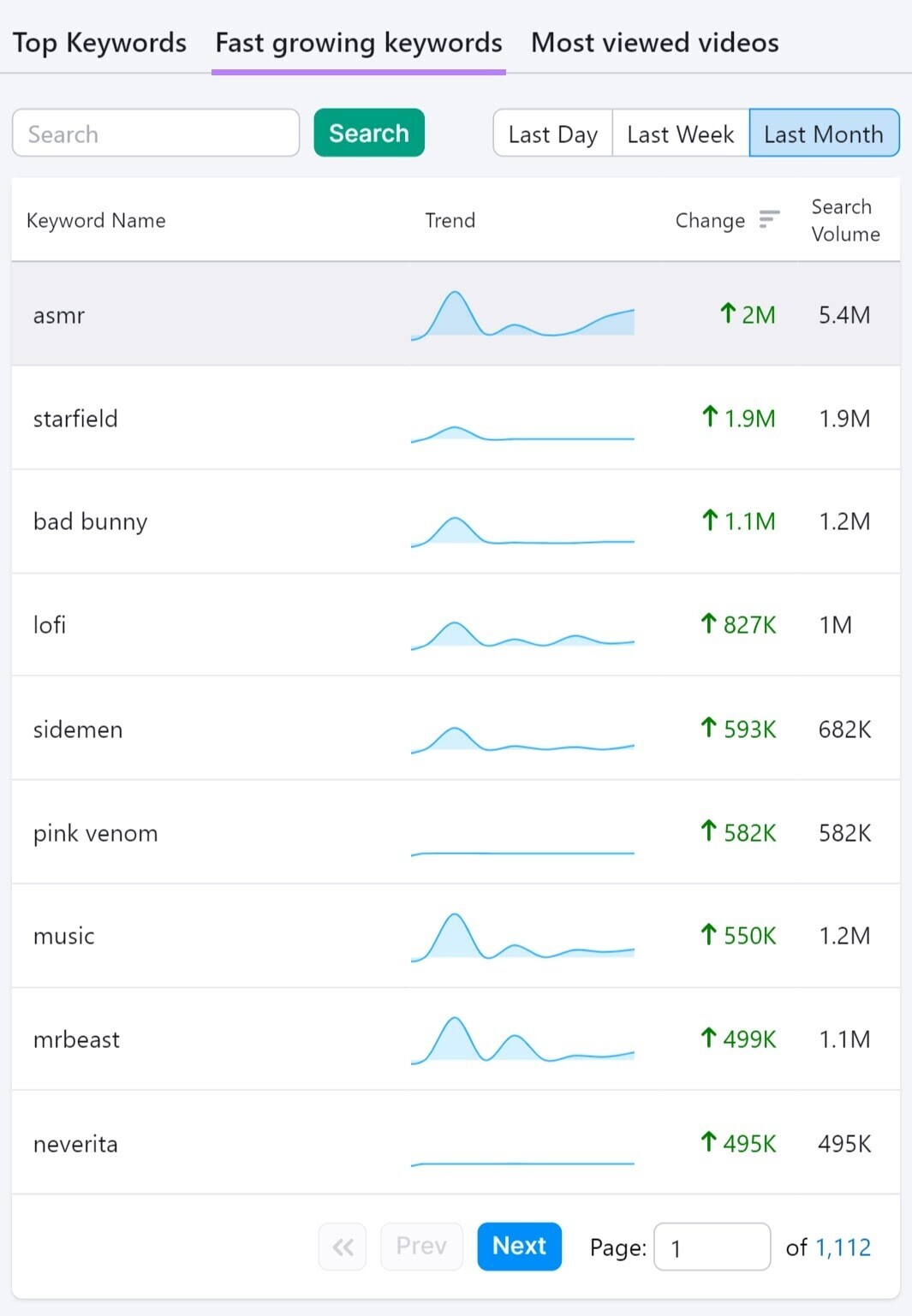Click the up arrow next to neverita's change value

[x=708, y=1142]
